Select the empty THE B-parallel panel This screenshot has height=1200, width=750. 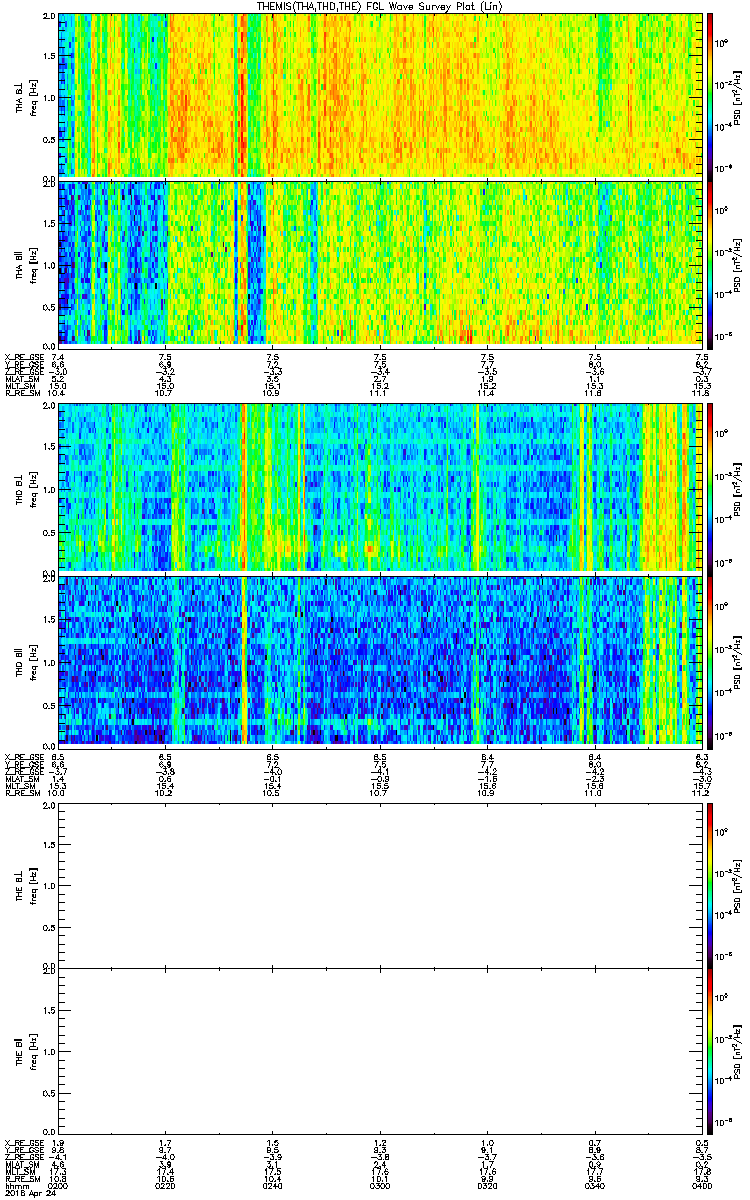point(381,1050)
